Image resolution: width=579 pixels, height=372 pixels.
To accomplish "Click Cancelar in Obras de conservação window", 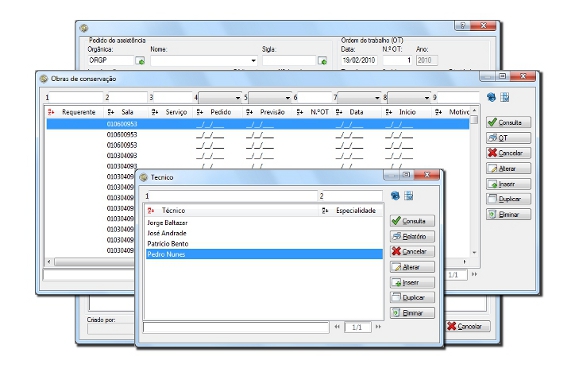I will 508,153.
